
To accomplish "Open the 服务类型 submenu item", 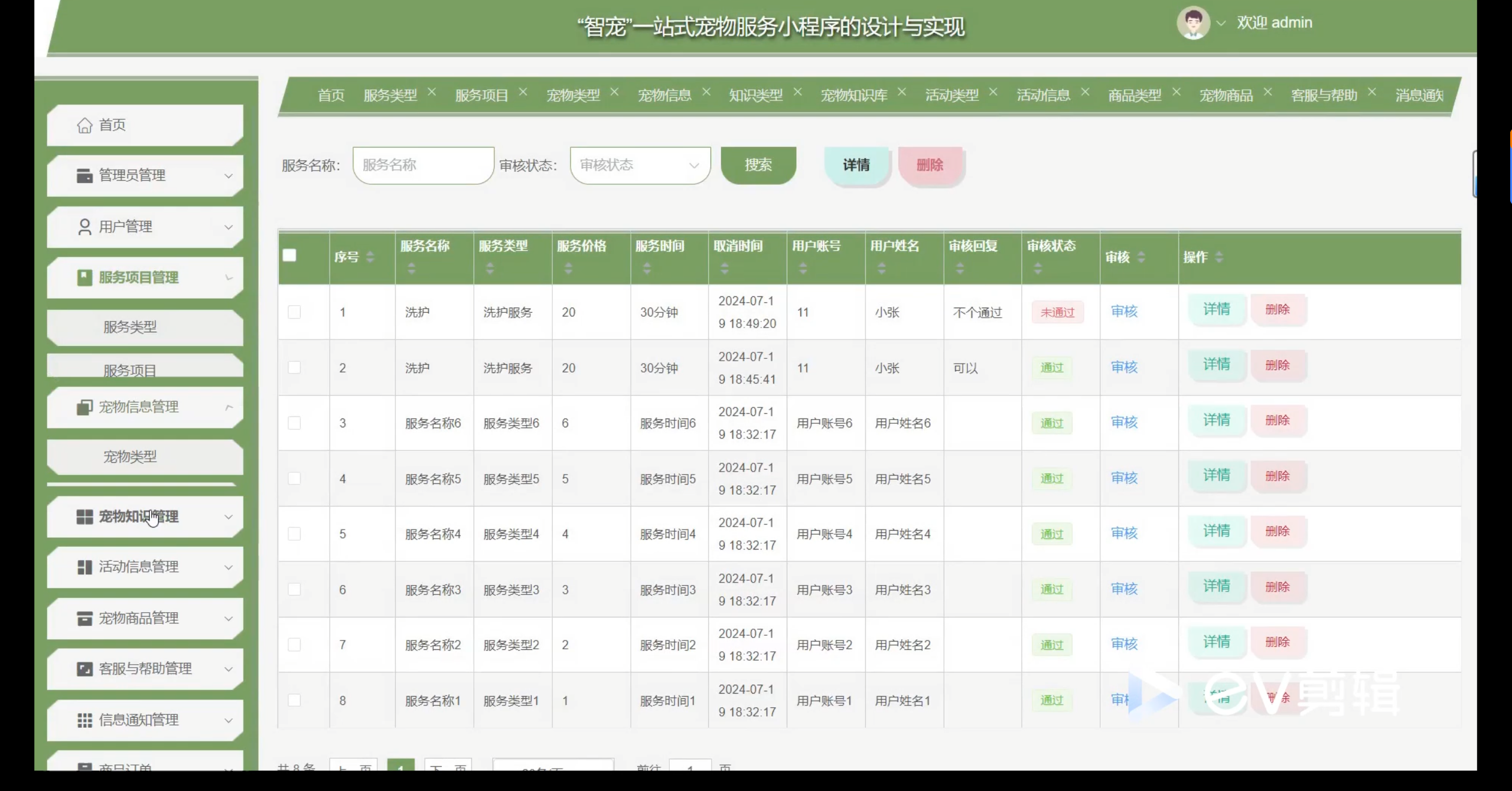I will coord(130,327).
